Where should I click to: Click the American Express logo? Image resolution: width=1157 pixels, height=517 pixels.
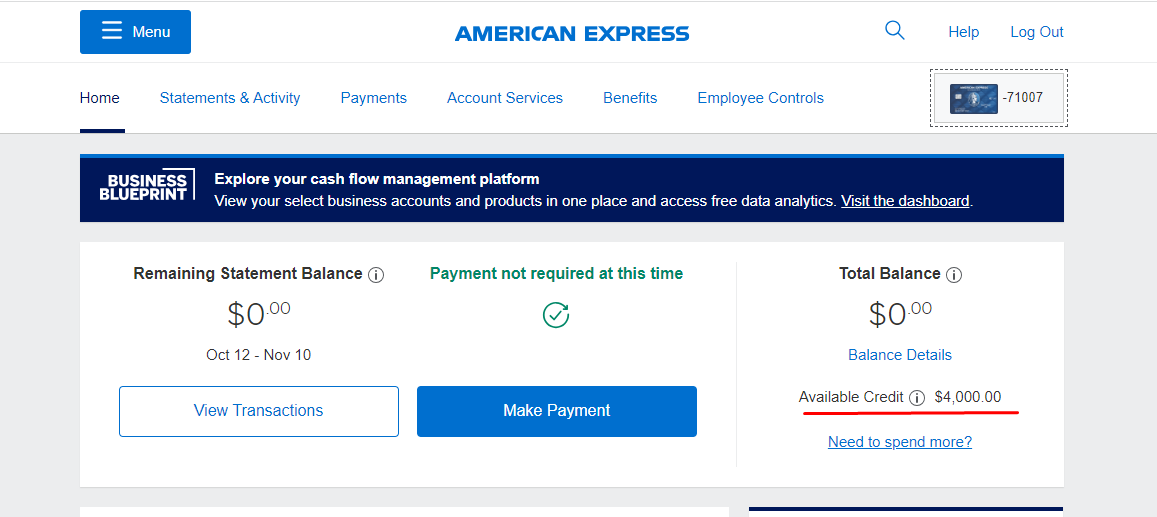pos(572,34)
